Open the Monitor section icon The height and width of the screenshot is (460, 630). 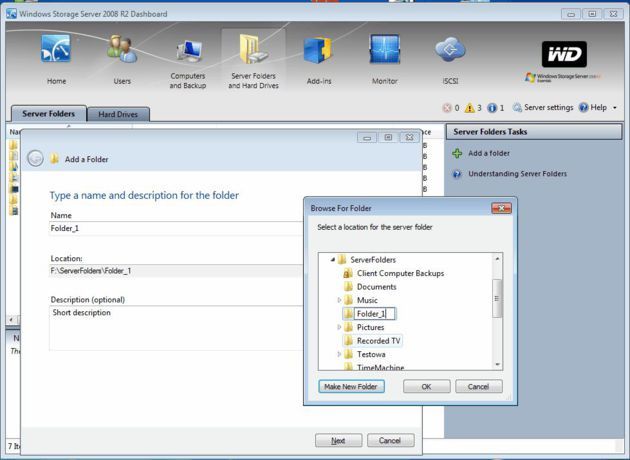tap(384, 49)
